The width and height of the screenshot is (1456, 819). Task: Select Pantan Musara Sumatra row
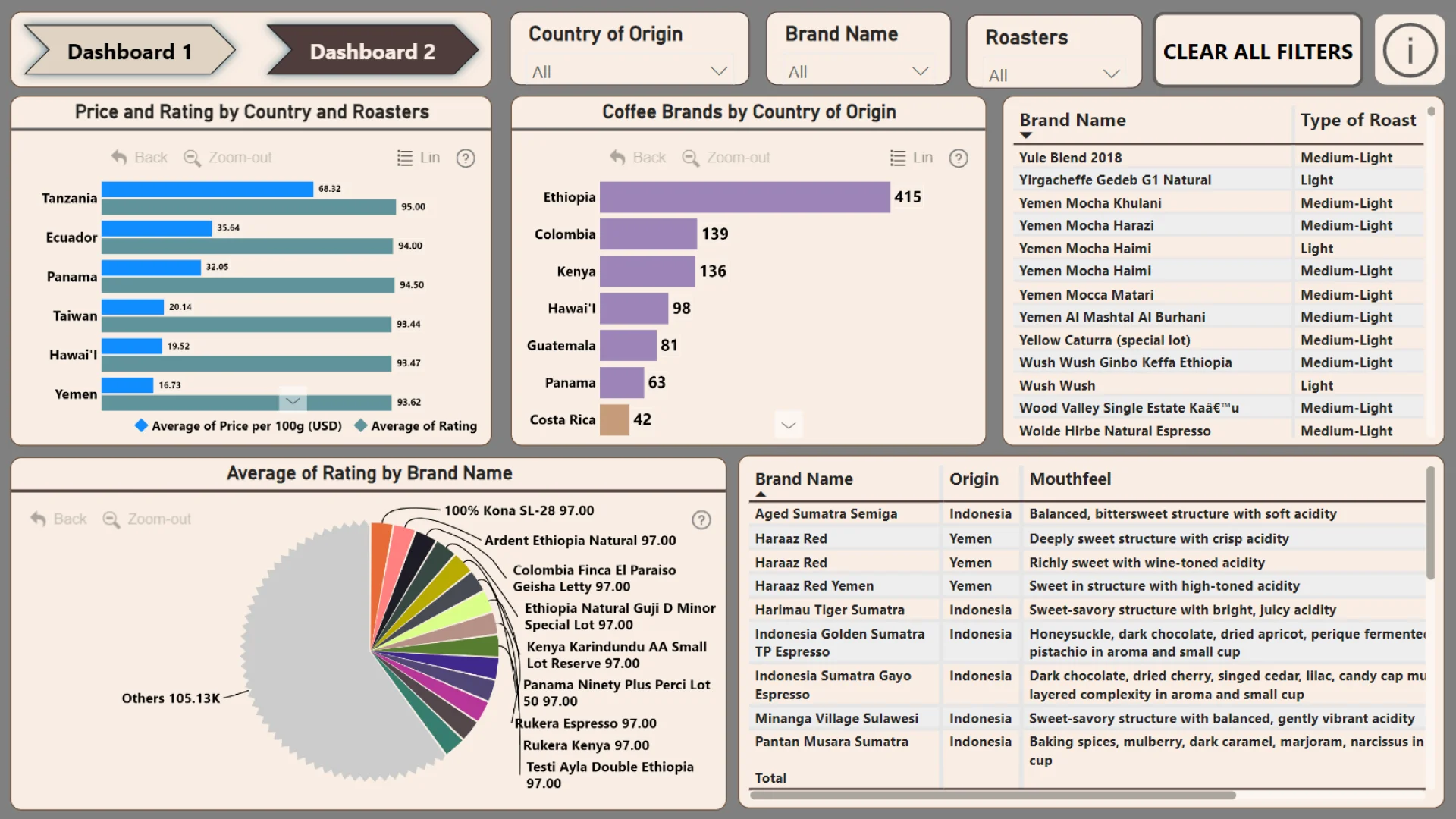(x=1088, y=751)
